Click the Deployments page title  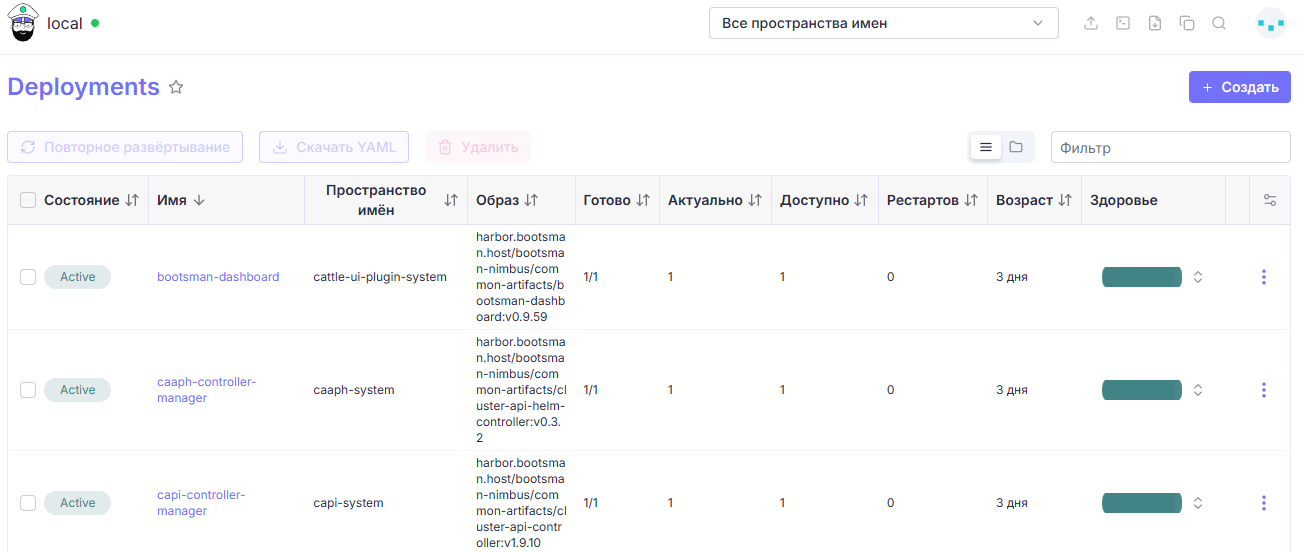83,87
